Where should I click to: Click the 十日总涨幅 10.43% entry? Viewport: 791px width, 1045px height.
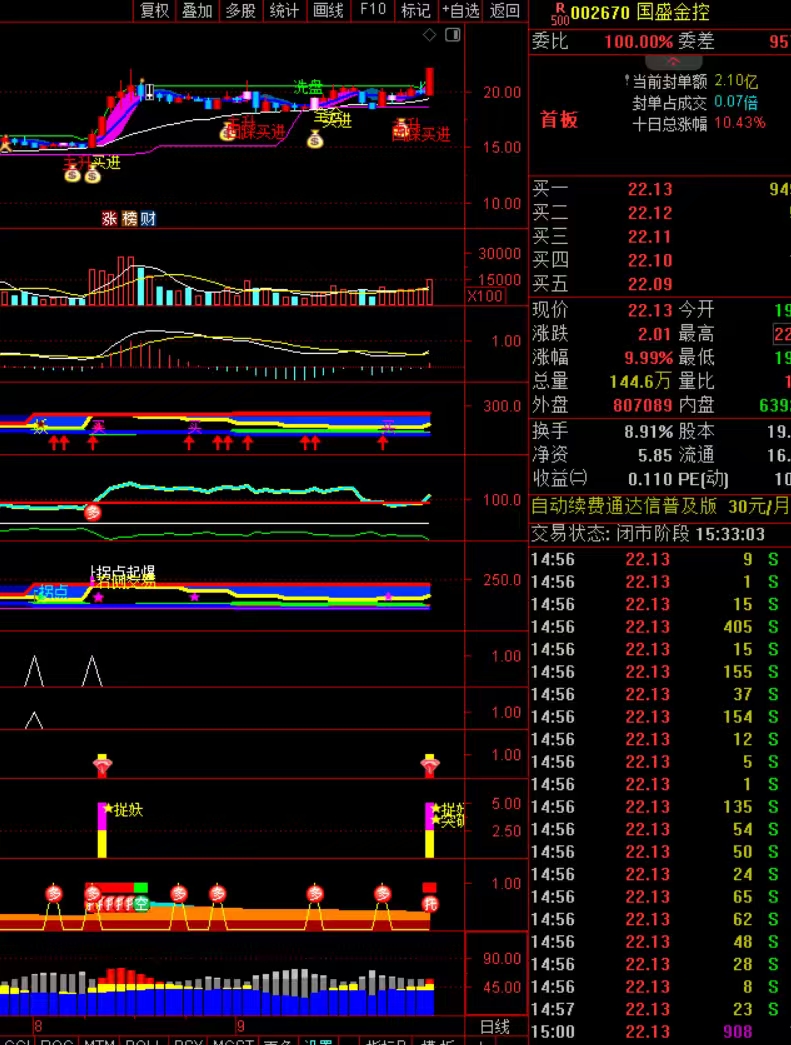[x=698, y=123]
